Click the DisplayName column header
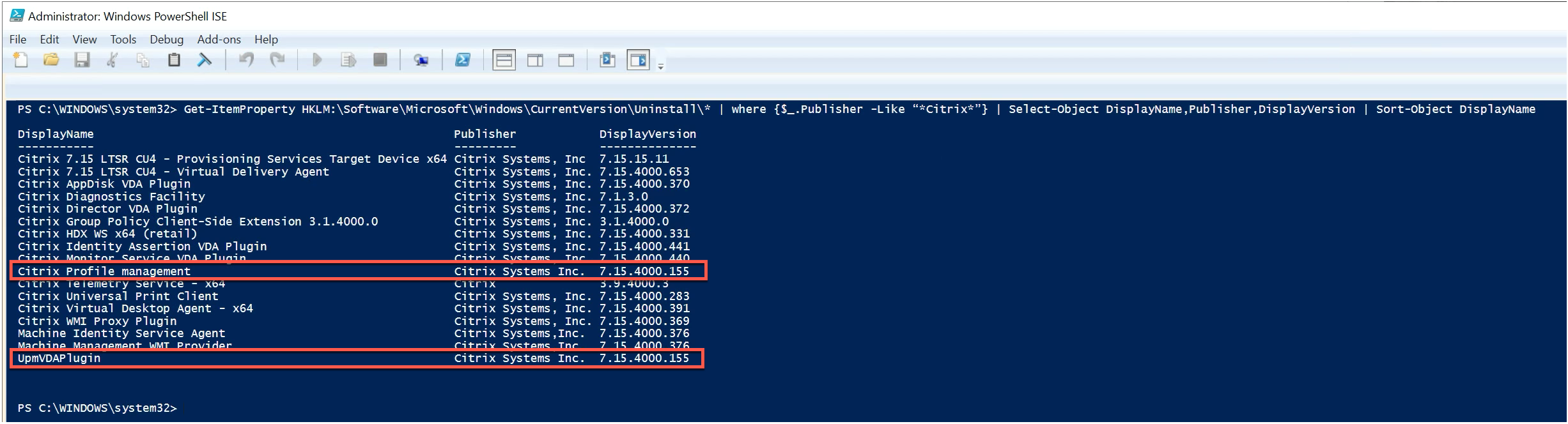Screen dimensions: 1568x424 coord(56,134)
